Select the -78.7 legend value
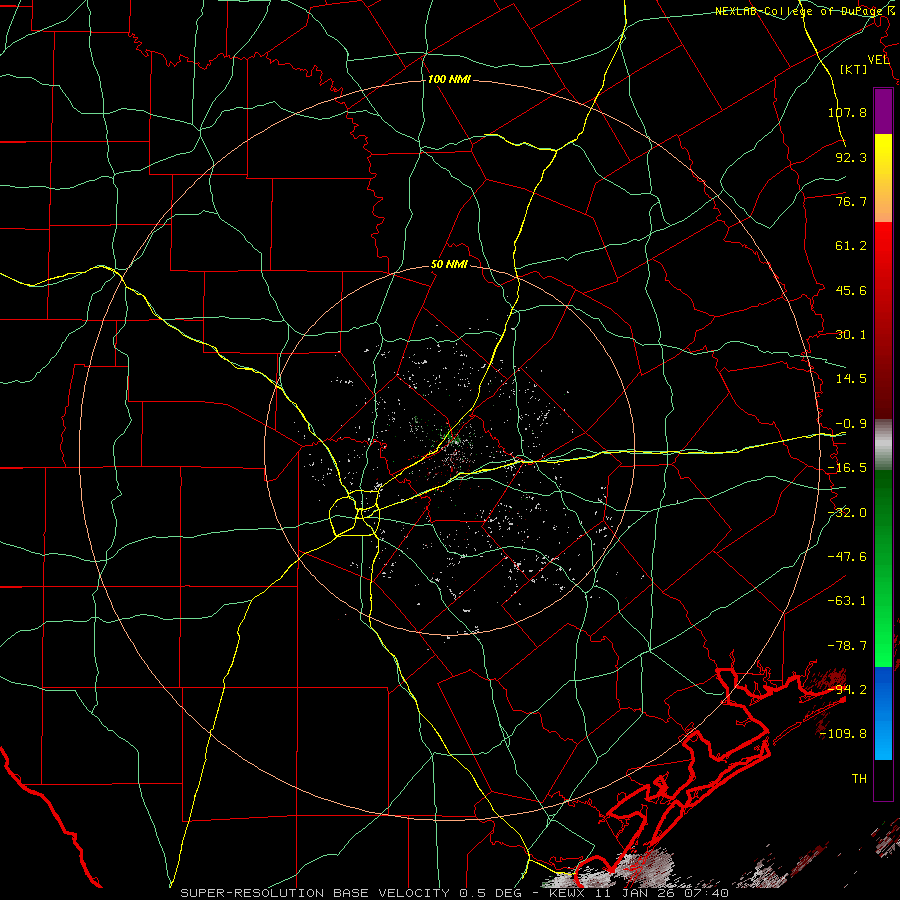This screenshot has width=900, height=900. click(847, 646)
